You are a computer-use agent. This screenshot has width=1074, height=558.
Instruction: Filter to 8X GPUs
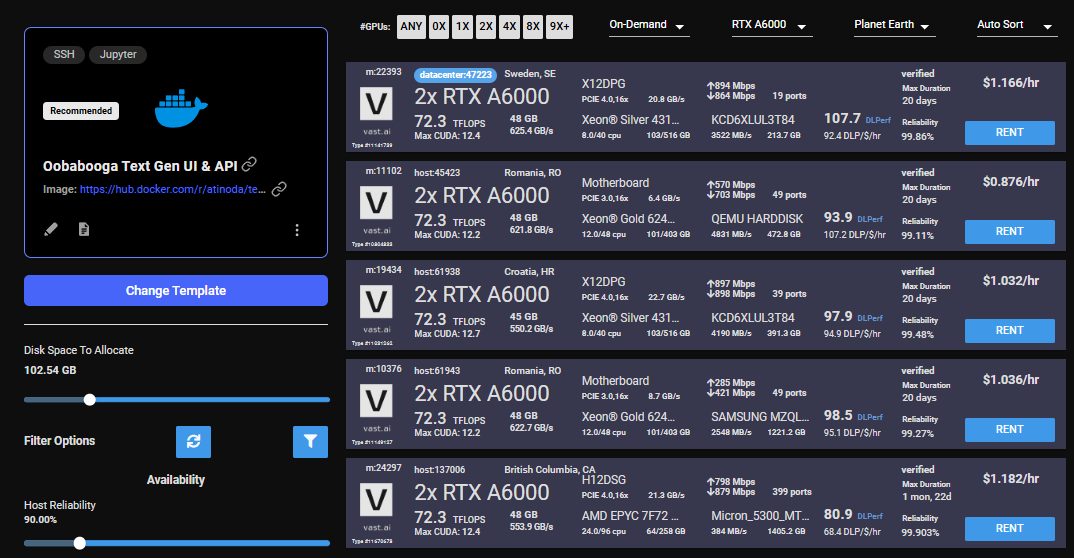[532, 27]
